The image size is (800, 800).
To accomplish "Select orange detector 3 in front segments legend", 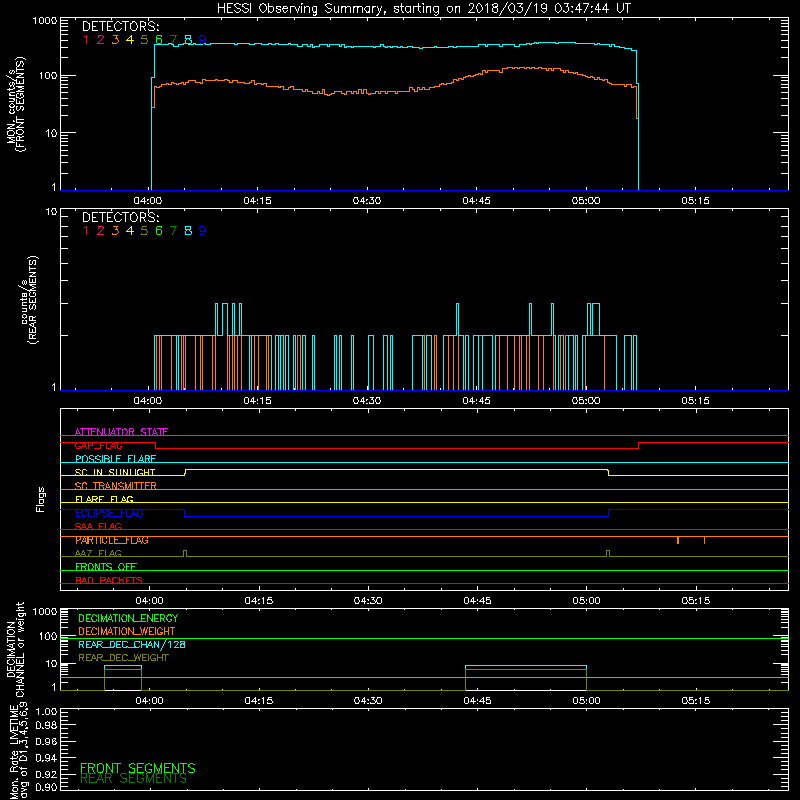I will (x=115, y=40).
